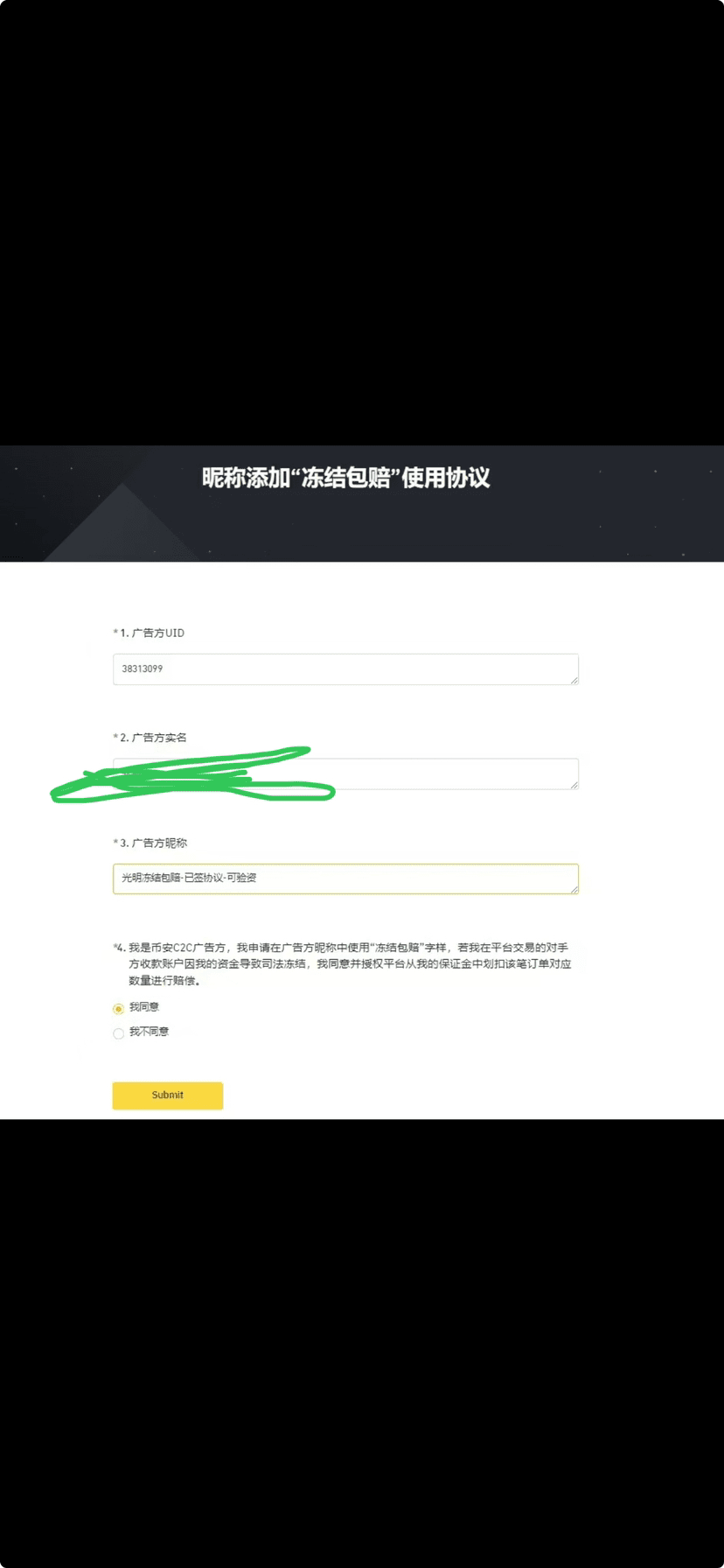The image size is (724, 1568).
Task: Click the 广告方昵称 textarea resize handle
Action: click(574, 890)
